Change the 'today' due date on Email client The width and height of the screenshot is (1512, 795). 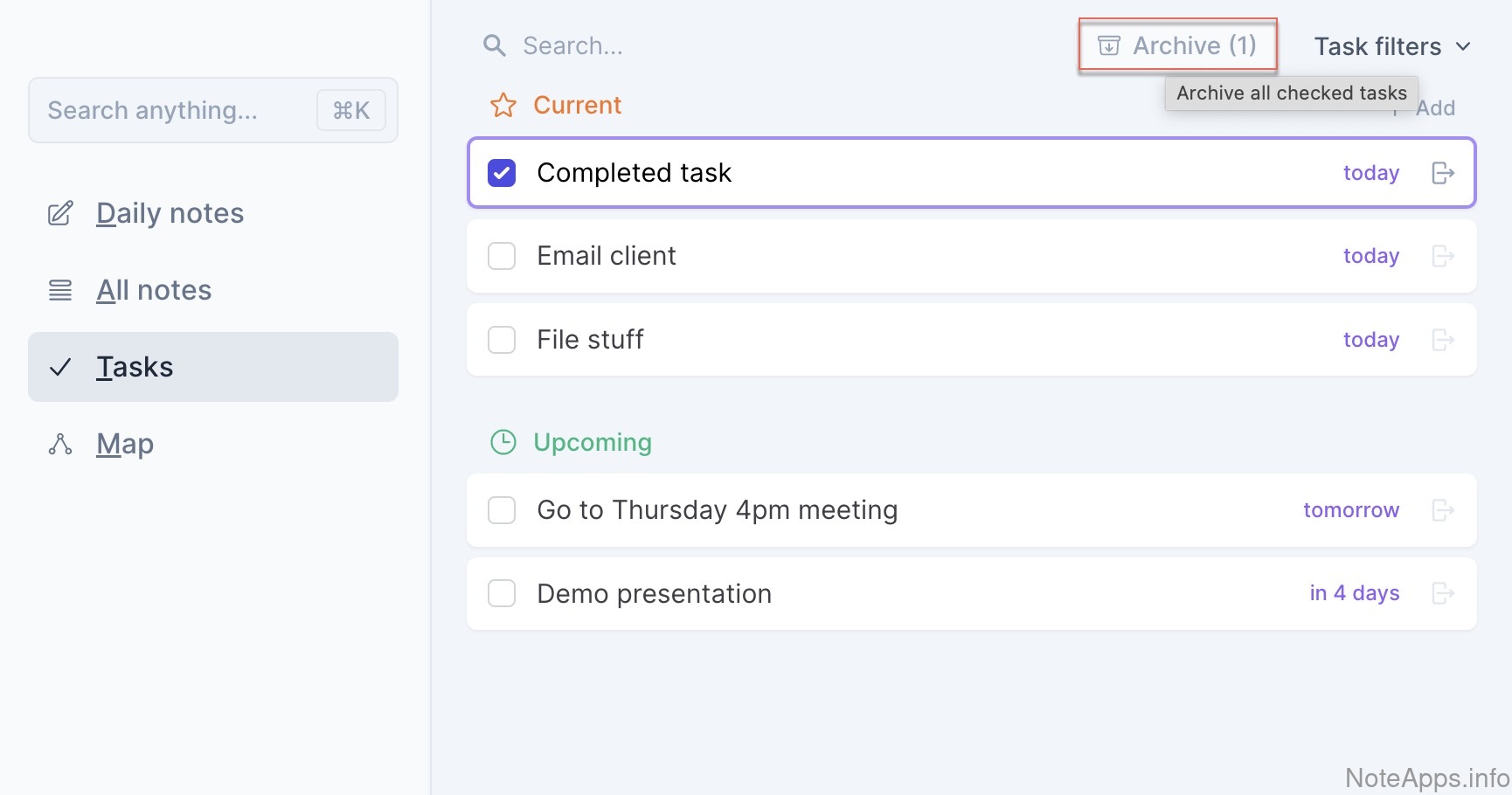point(1370,256)
